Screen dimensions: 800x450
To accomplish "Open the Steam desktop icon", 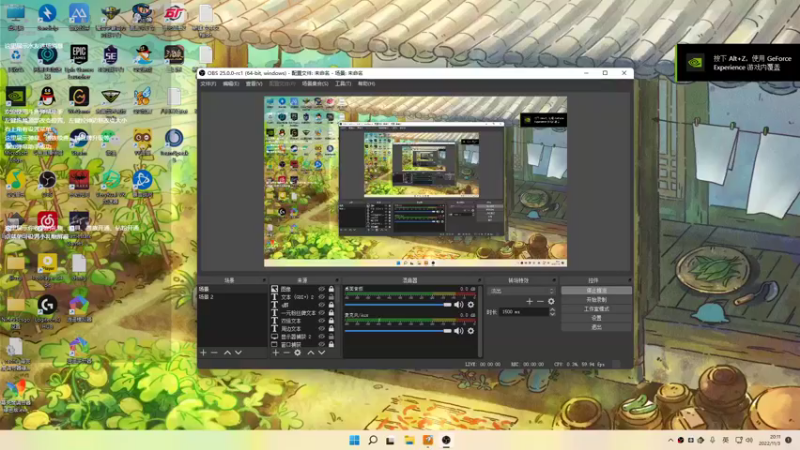I will coord(79,142).
